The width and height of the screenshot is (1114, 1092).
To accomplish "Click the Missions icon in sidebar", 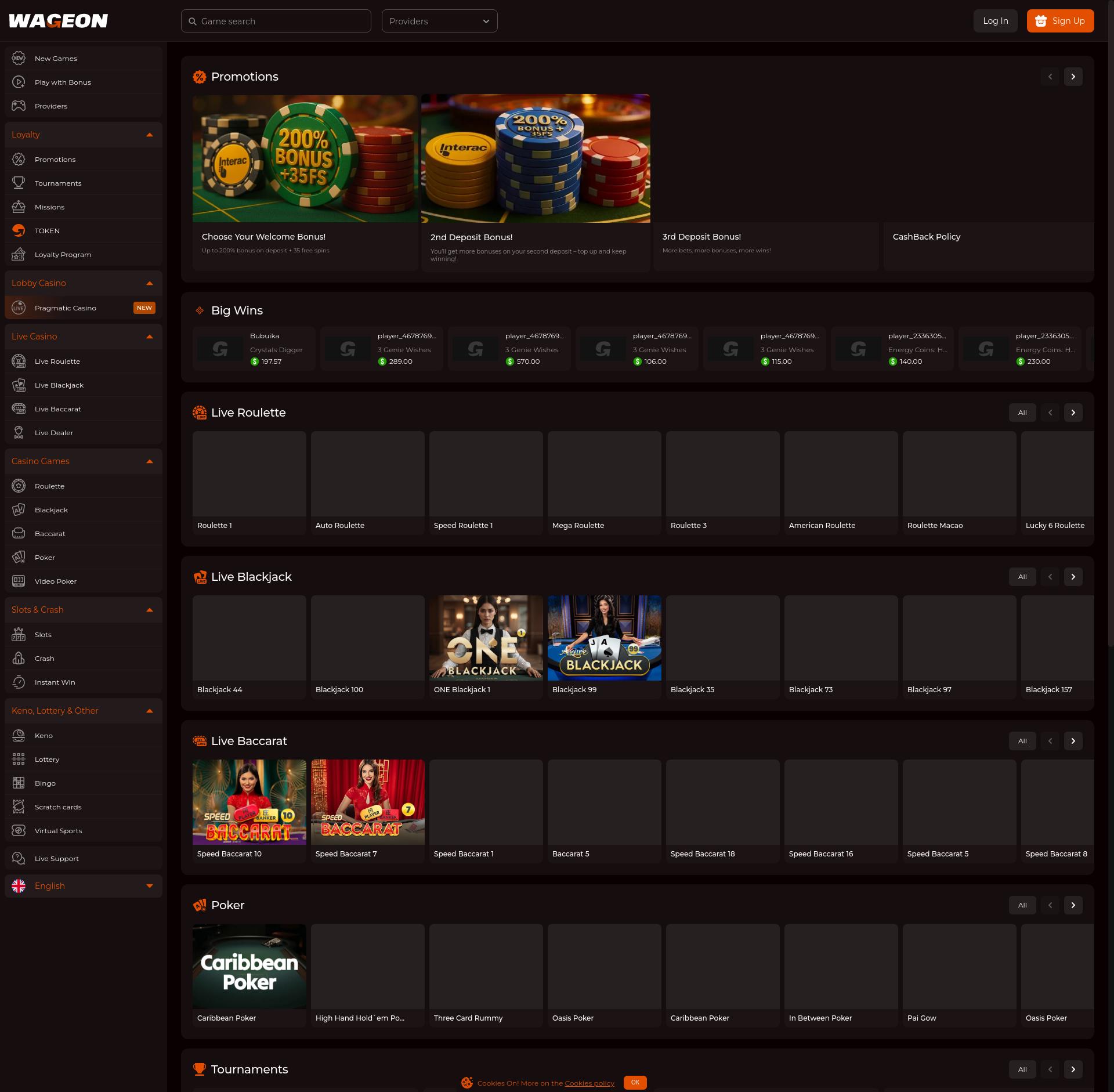I will coord(19,207).
